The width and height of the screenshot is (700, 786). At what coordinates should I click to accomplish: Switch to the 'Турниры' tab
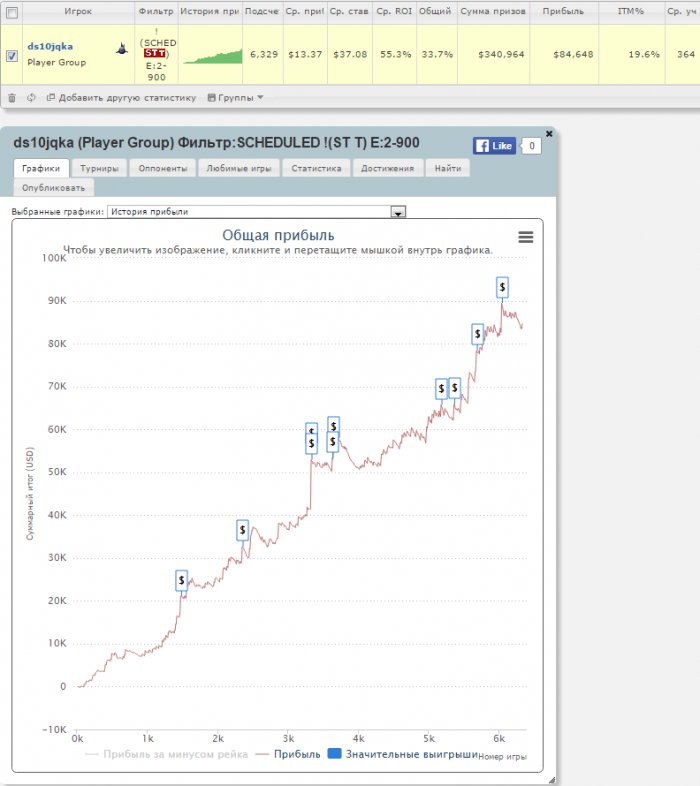(x=100, y=168)
